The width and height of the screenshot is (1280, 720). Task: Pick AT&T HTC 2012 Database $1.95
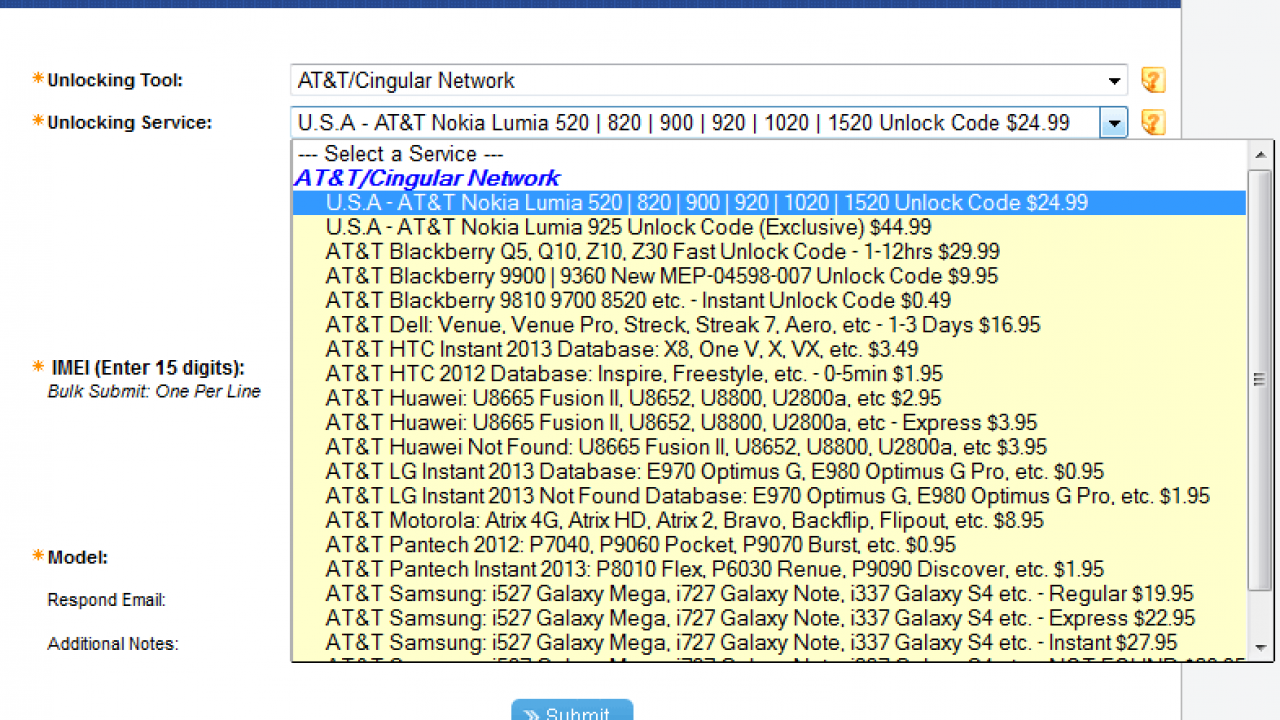769,374
